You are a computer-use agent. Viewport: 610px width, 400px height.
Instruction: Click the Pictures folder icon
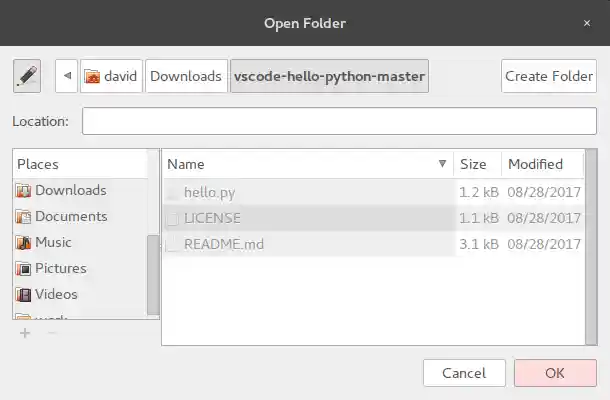tap(23, 269)
